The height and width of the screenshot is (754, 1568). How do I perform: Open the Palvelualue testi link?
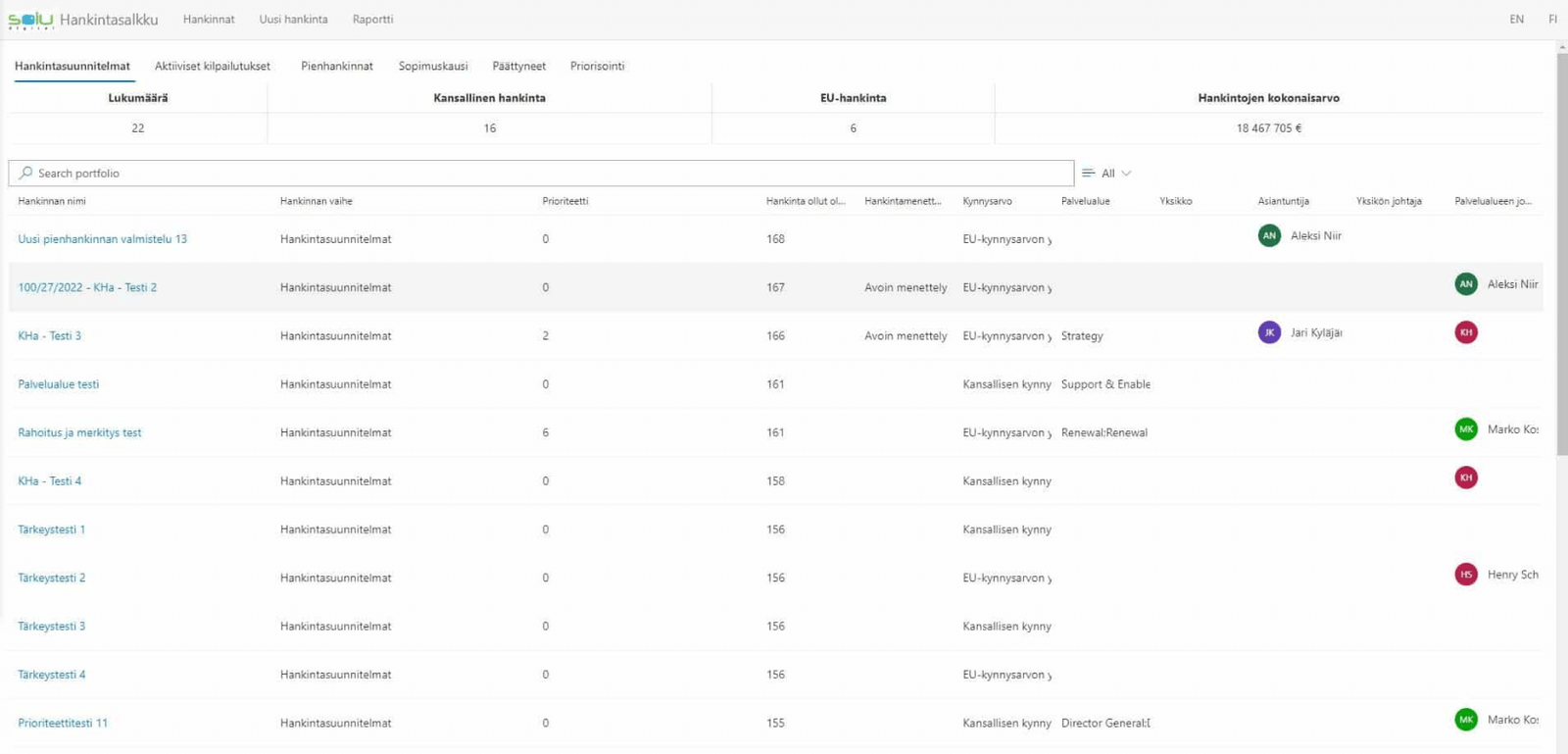point(59,384)
